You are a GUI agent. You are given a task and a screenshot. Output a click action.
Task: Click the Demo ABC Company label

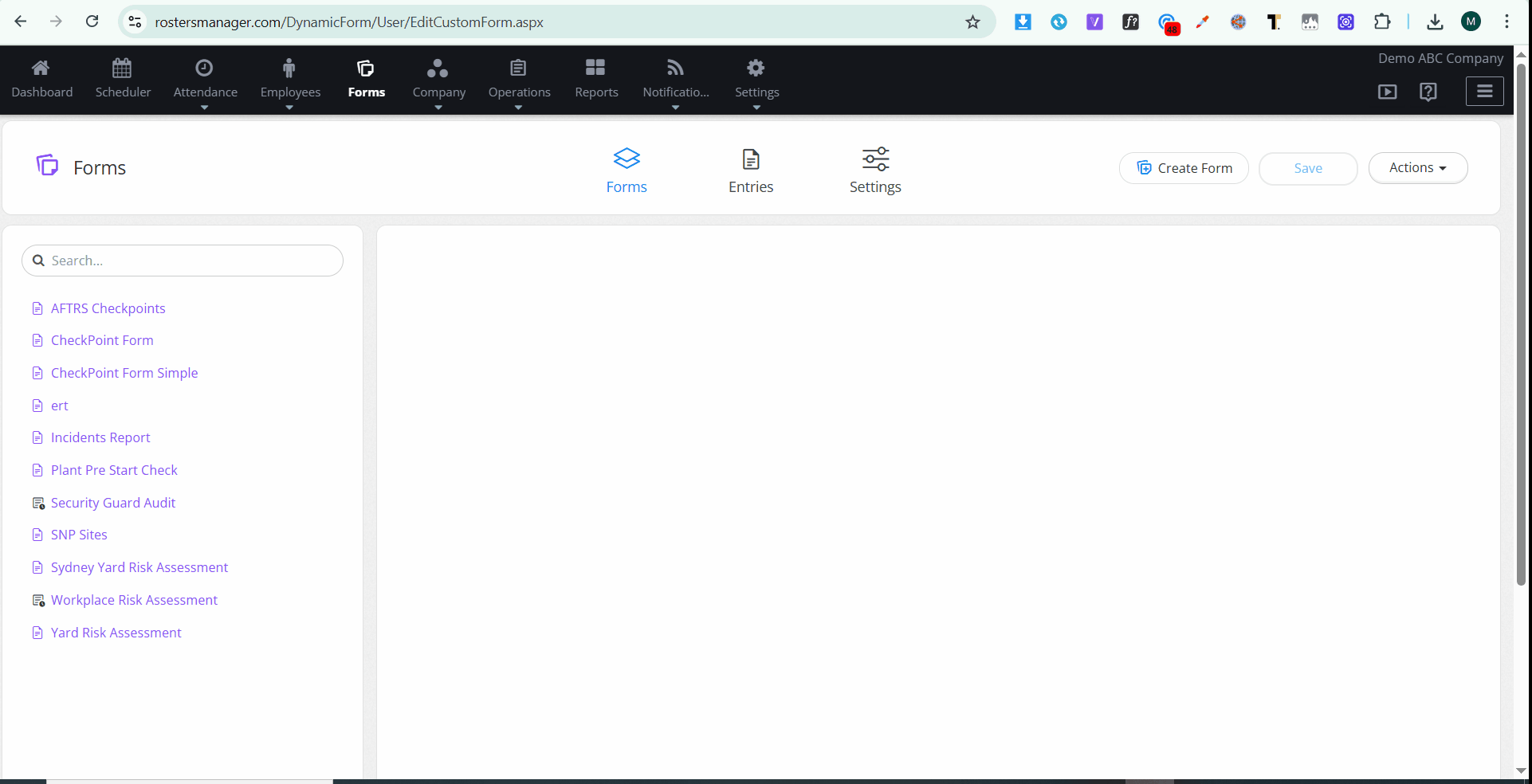pyautogui.click(x=1440, y=58)
